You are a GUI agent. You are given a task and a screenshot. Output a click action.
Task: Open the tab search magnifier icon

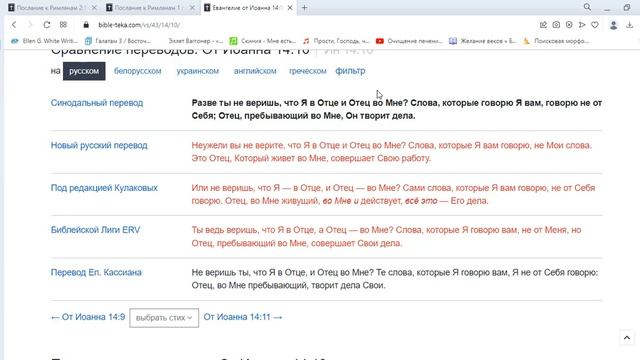click(x=587, y=7)
